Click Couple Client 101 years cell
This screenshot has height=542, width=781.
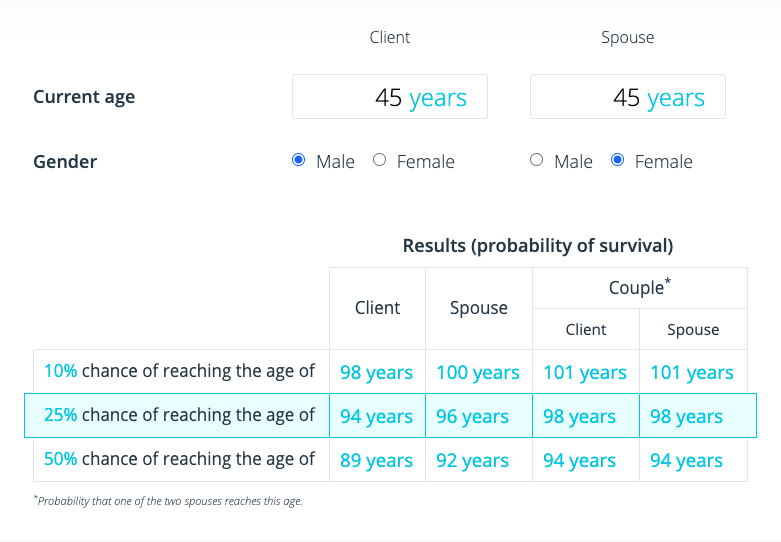[585, 373]
